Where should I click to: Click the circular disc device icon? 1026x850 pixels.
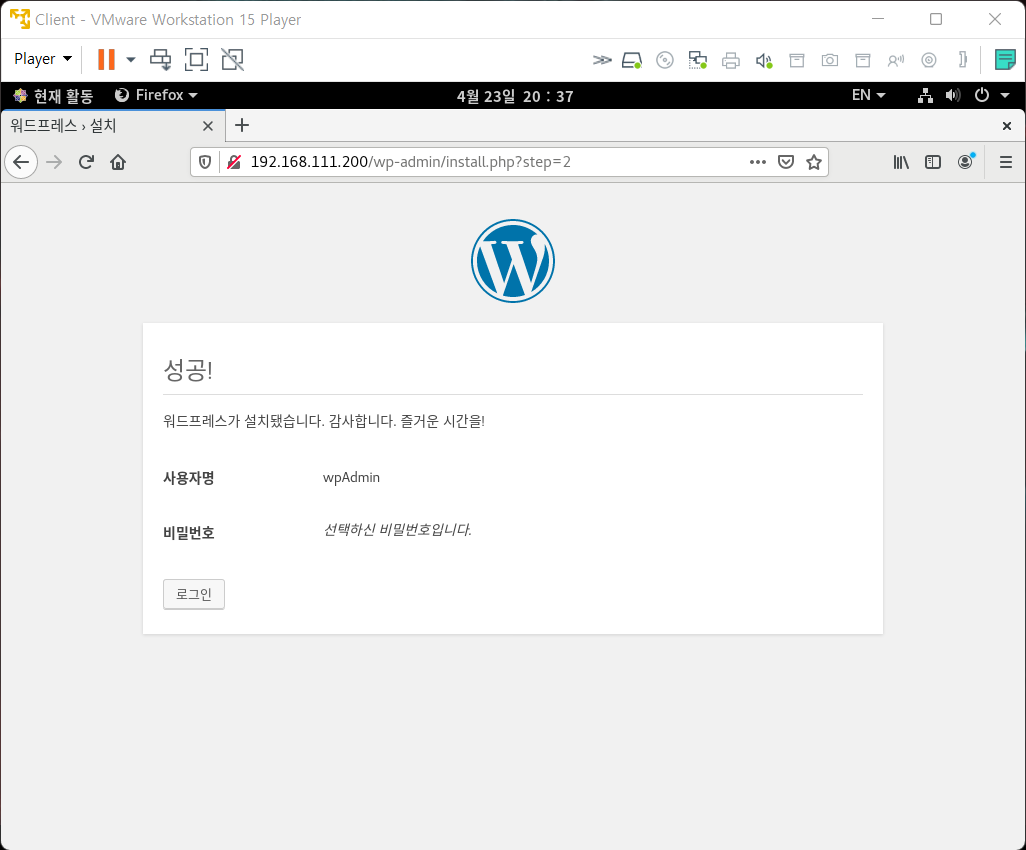929,60
